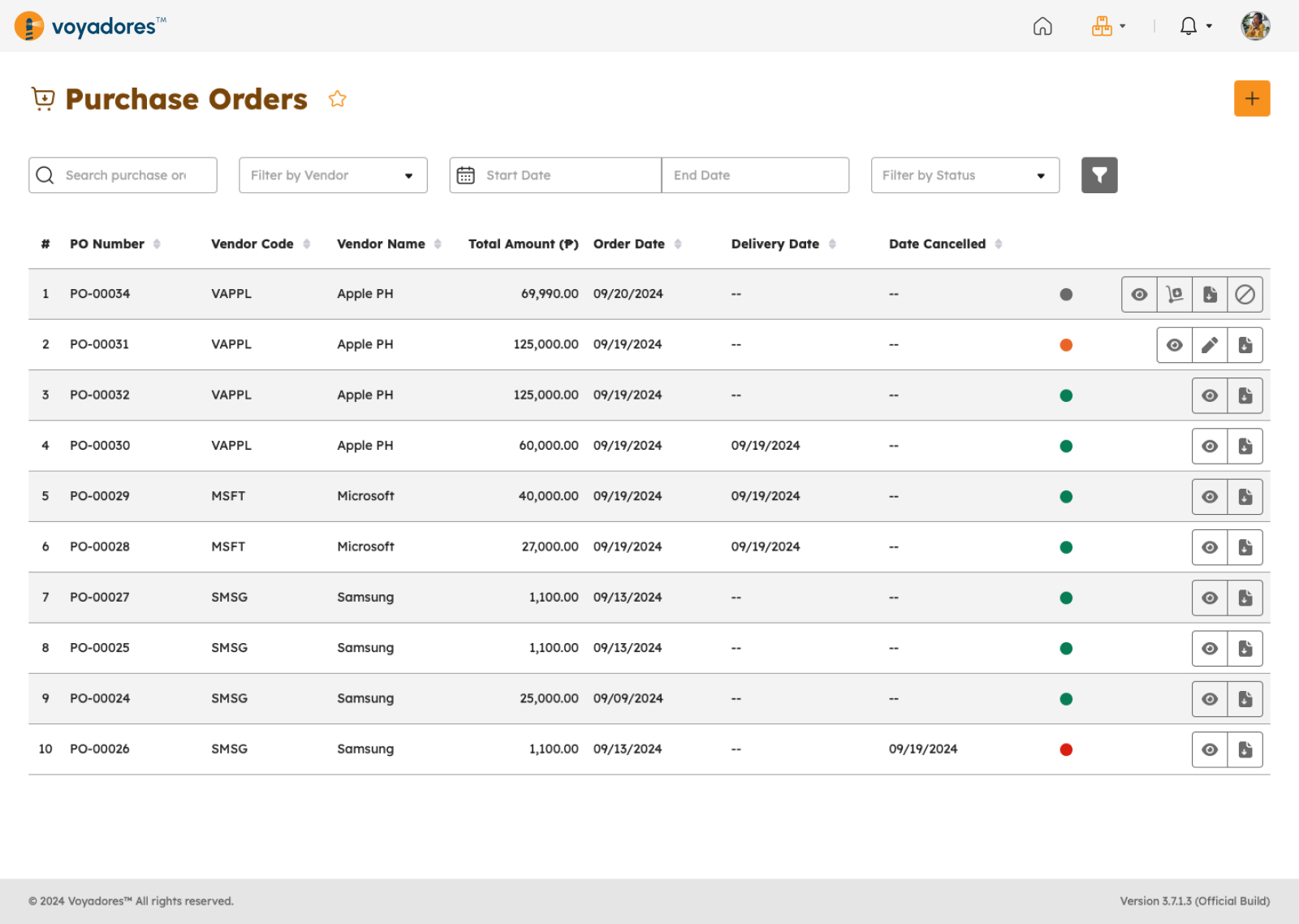View PO-00029 with eye icon
This screenshot has width=1299, height=924.
1210,497
